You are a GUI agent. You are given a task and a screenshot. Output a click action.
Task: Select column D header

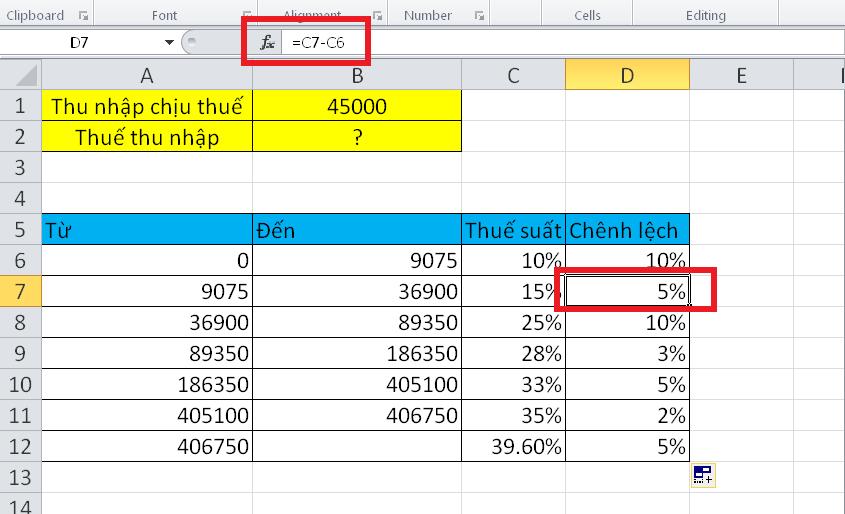coord(627,75)
